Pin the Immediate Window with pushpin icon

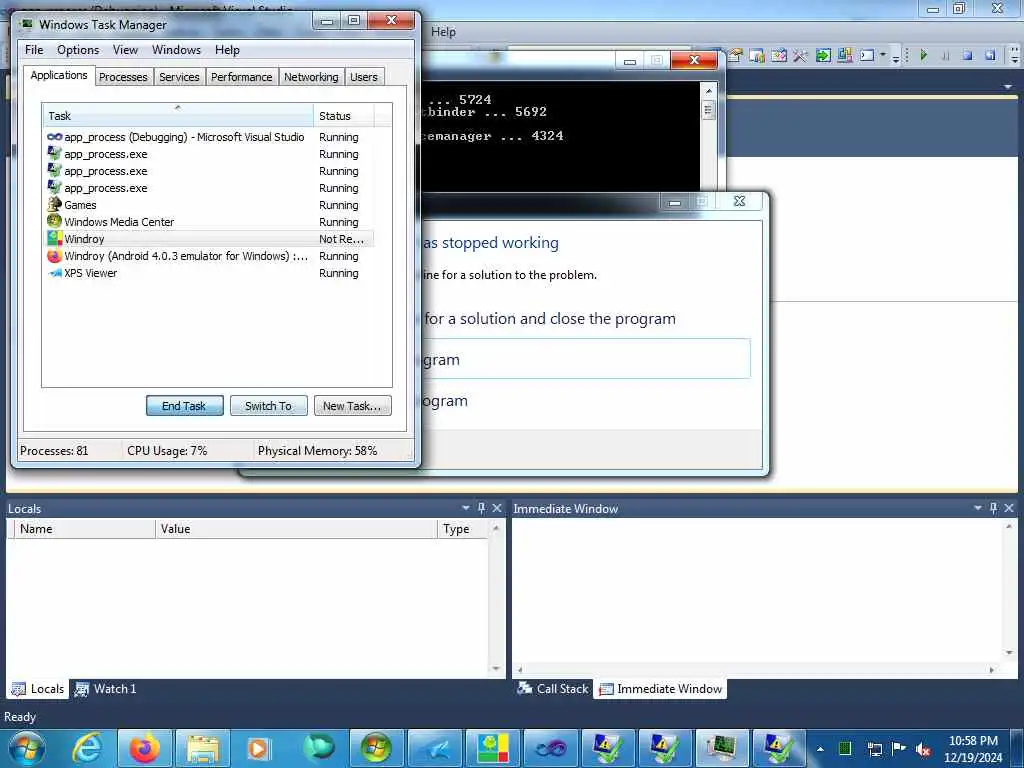pyautogui.click(x=993, y=508)
